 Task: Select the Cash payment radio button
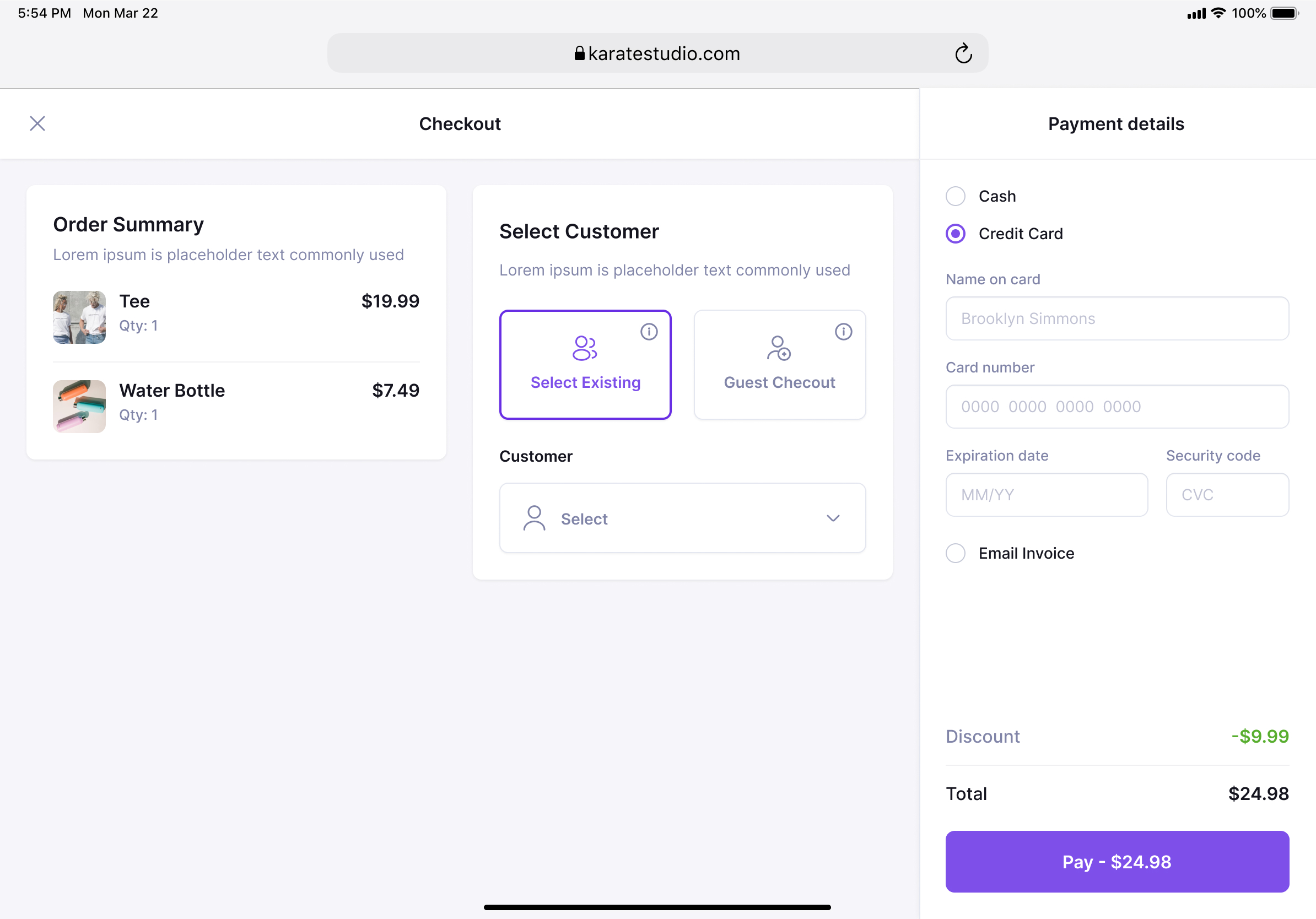(x=956, y=196)
